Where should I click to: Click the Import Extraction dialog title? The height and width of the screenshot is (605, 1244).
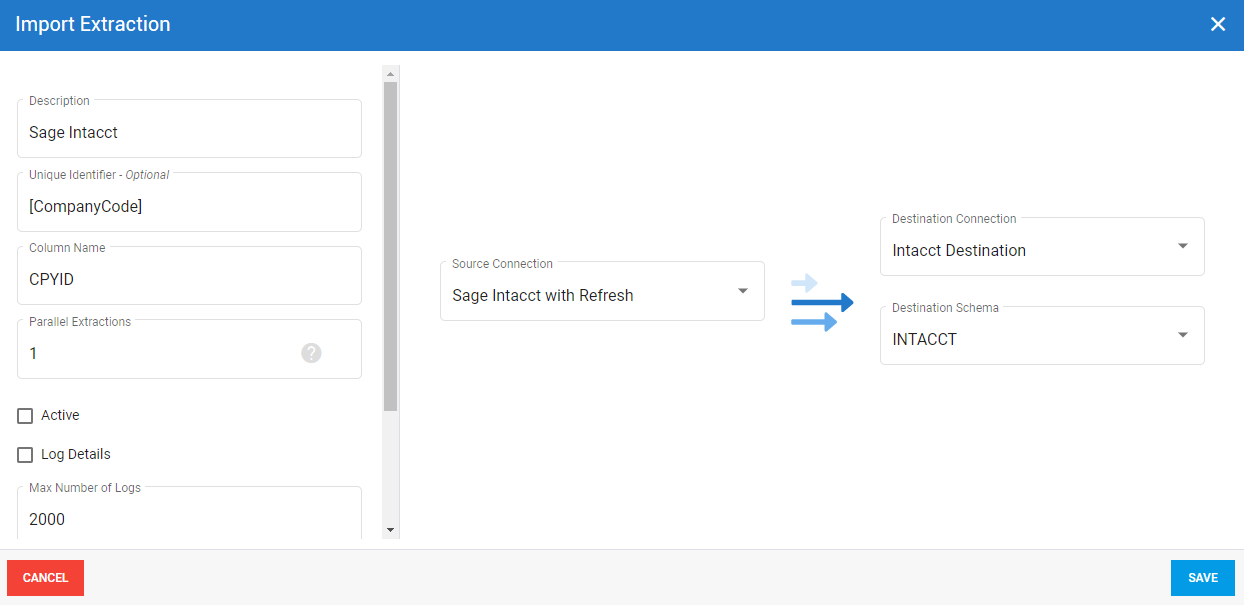pos(93,25)
